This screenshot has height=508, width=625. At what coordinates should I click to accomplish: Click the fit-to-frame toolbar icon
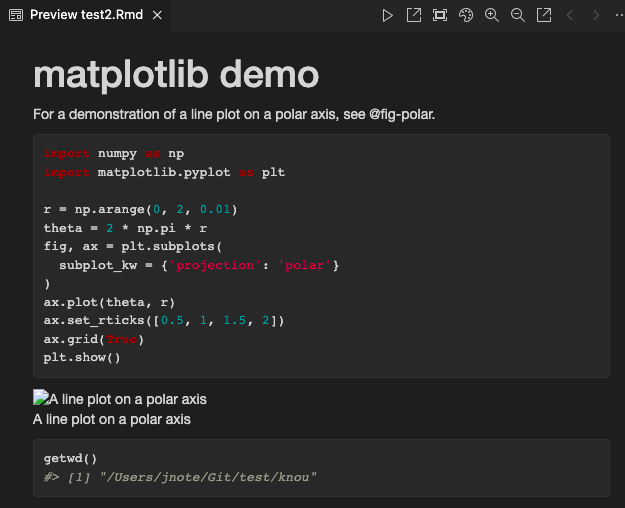pos(440,15)
